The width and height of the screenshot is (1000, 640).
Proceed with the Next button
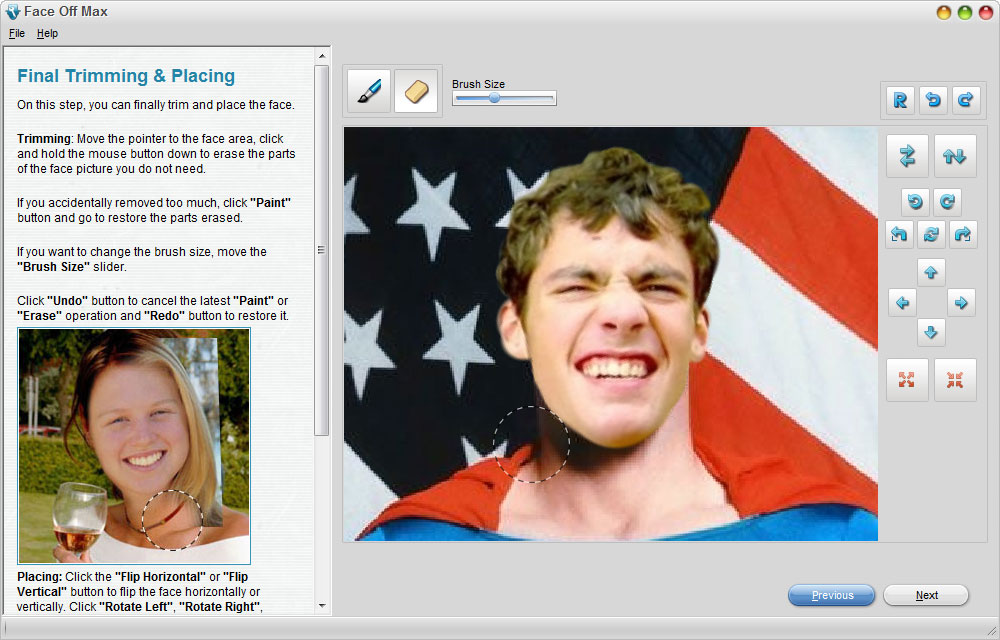pos(926,595)
